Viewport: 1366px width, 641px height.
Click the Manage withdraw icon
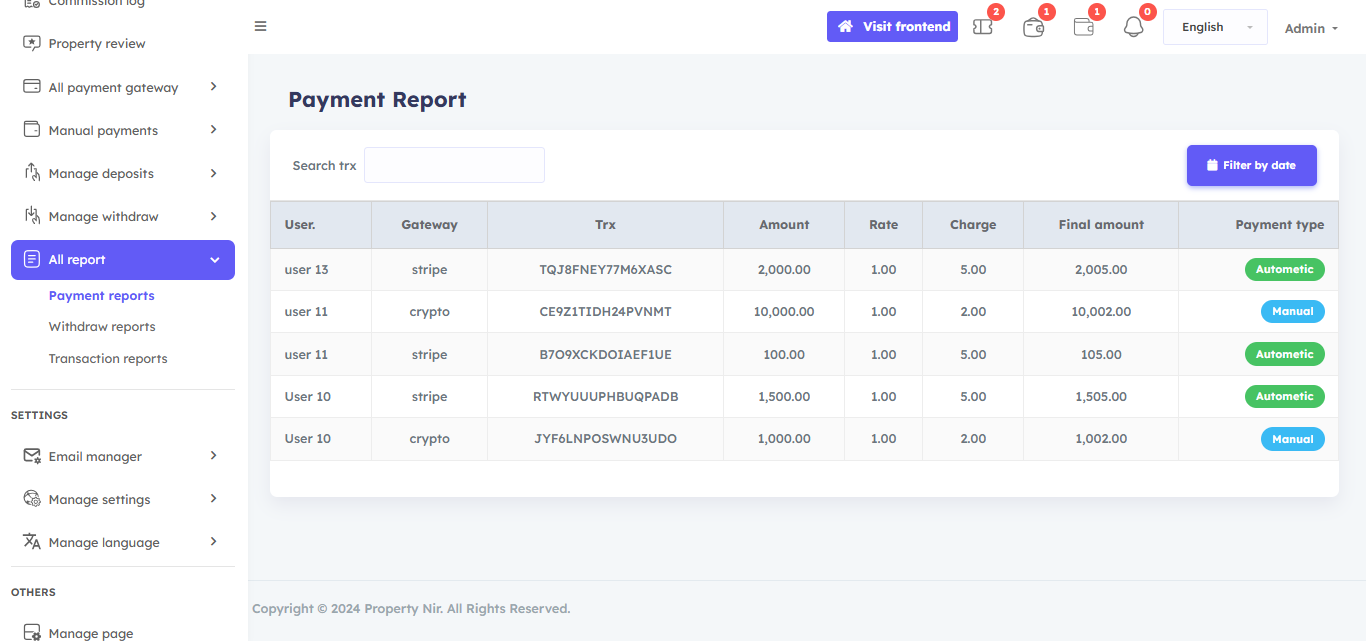(x=32, y=216)
